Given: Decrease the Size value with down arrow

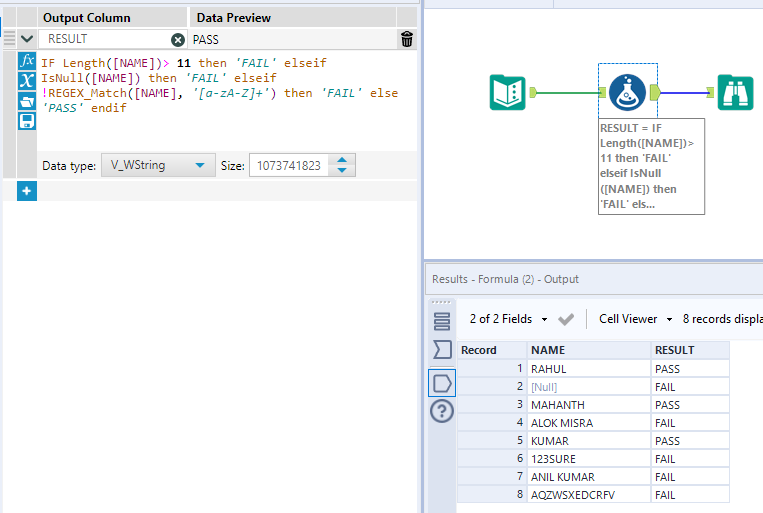Looking at the screenshot, I should pyautogui.click(x=342, y=170).
